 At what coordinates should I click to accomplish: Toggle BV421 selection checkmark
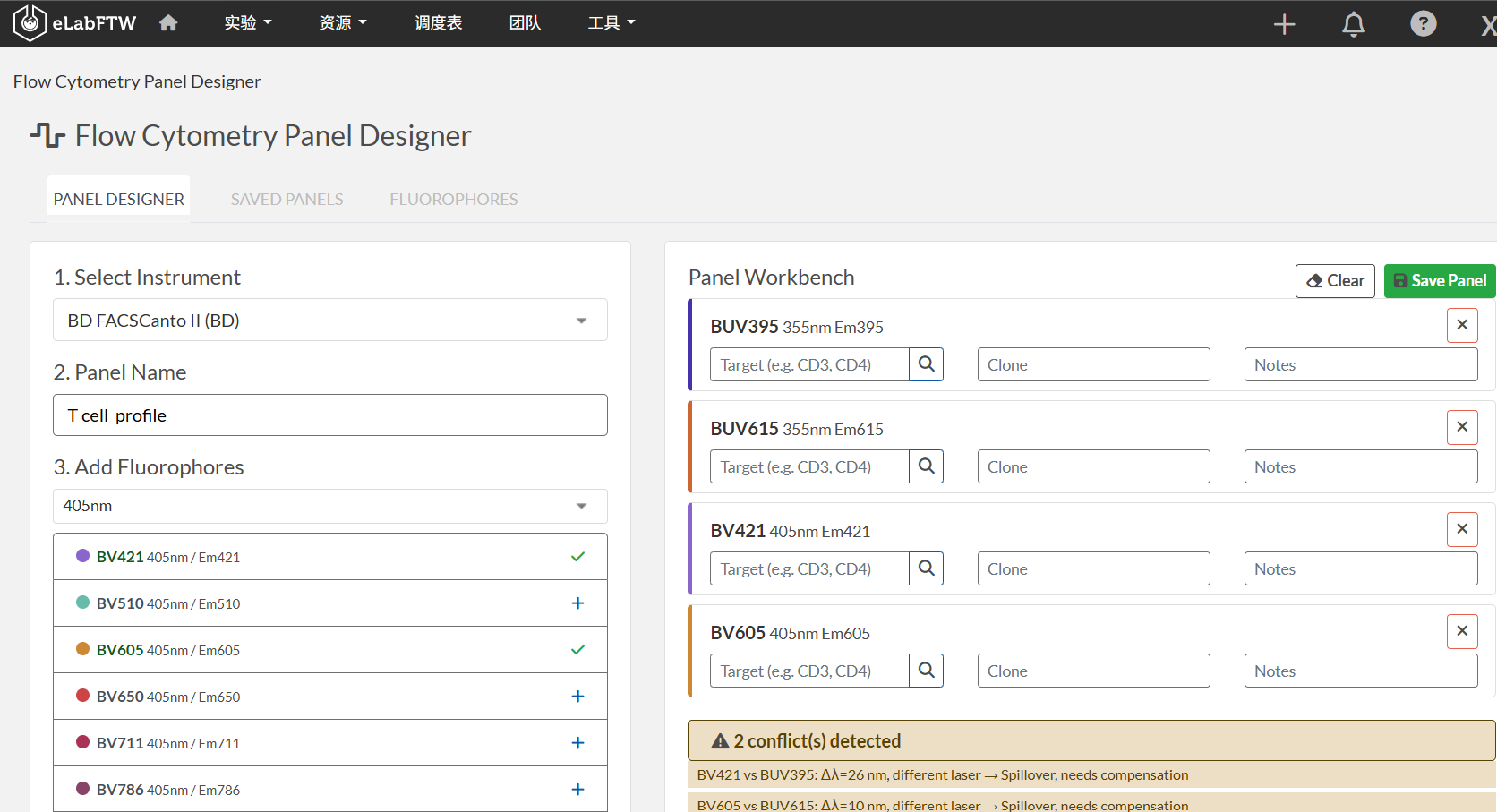[577, 557]
